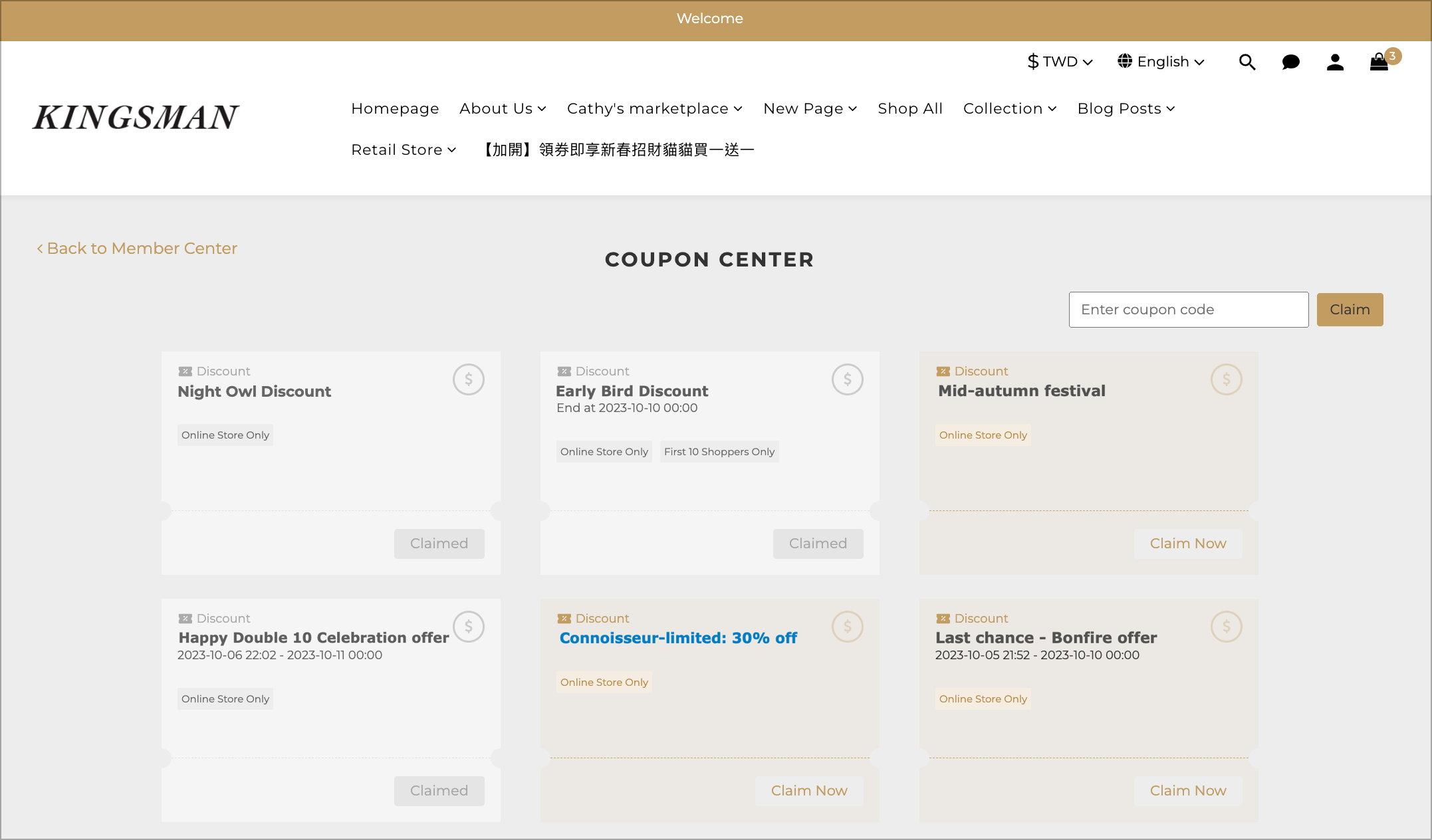
Task: Click dollar coin icon on Mid-autumn festival
Action: (x=1227, y=379)
